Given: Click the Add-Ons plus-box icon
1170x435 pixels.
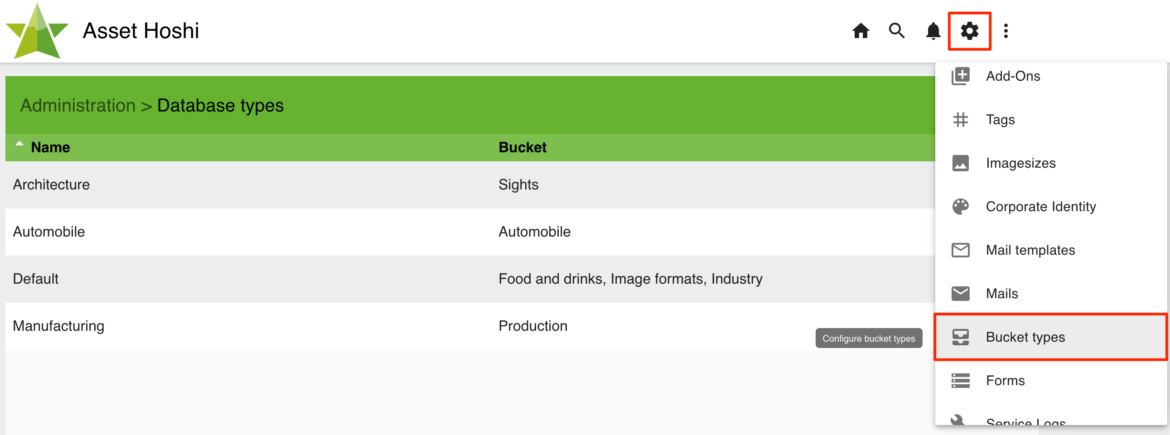Looking at the screenshot, I should pos(960,75).
